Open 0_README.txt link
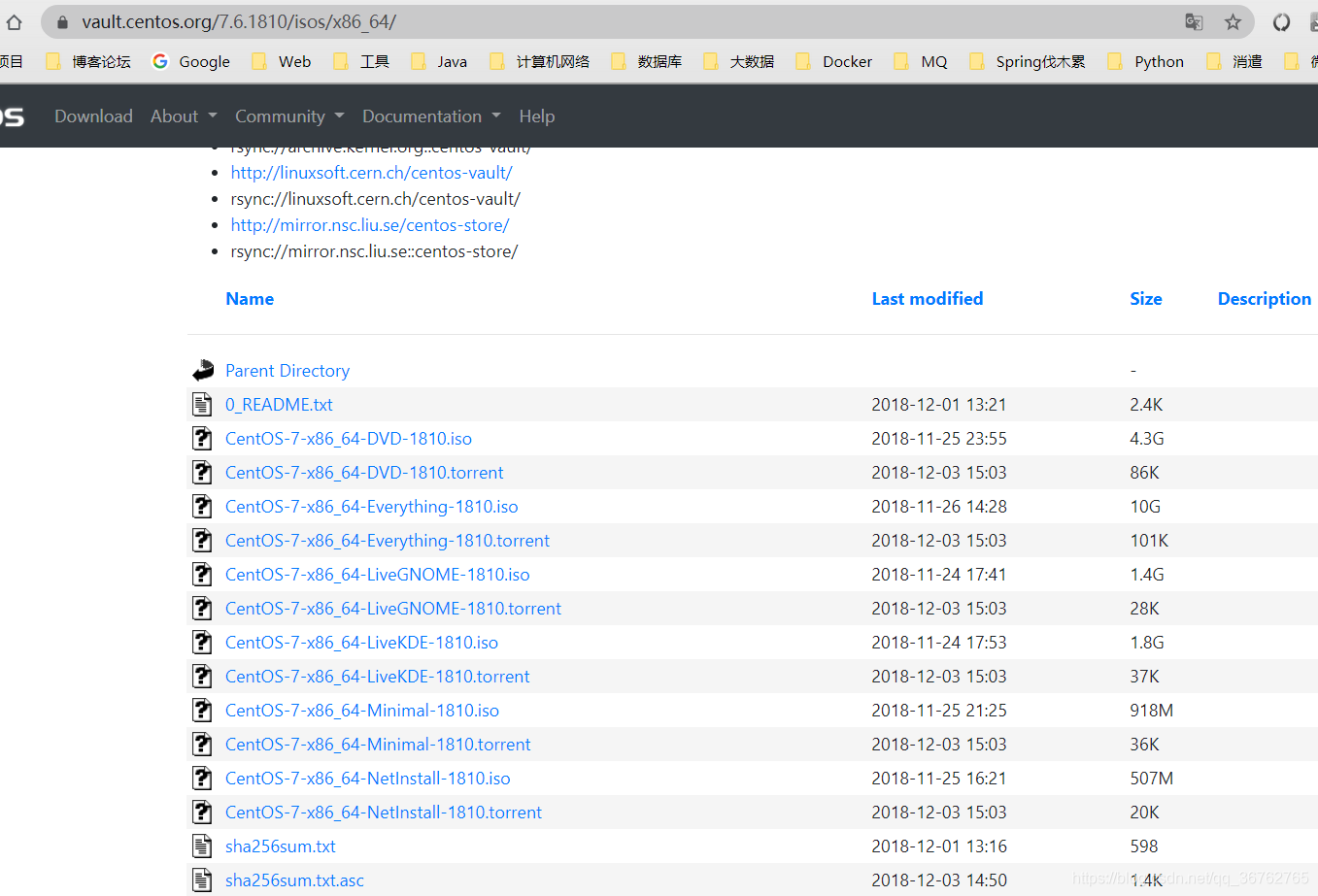Image resolution: width=1318 pixels, height=896 pixels. [x=279, y=404]
